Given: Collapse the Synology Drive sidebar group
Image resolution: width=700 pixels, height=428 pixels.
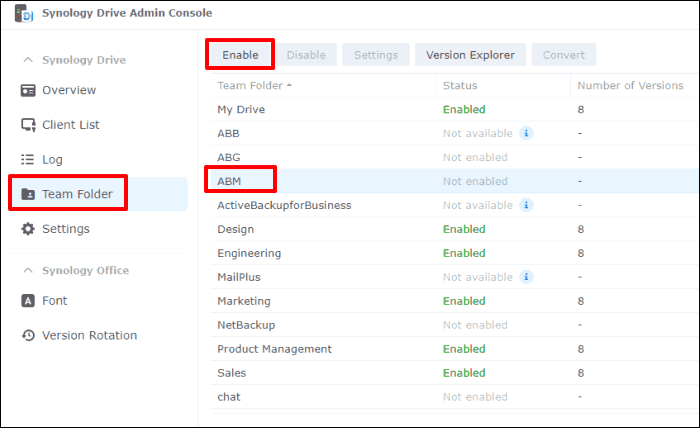Looking at the screenshot, I should [x=27, y=60].
